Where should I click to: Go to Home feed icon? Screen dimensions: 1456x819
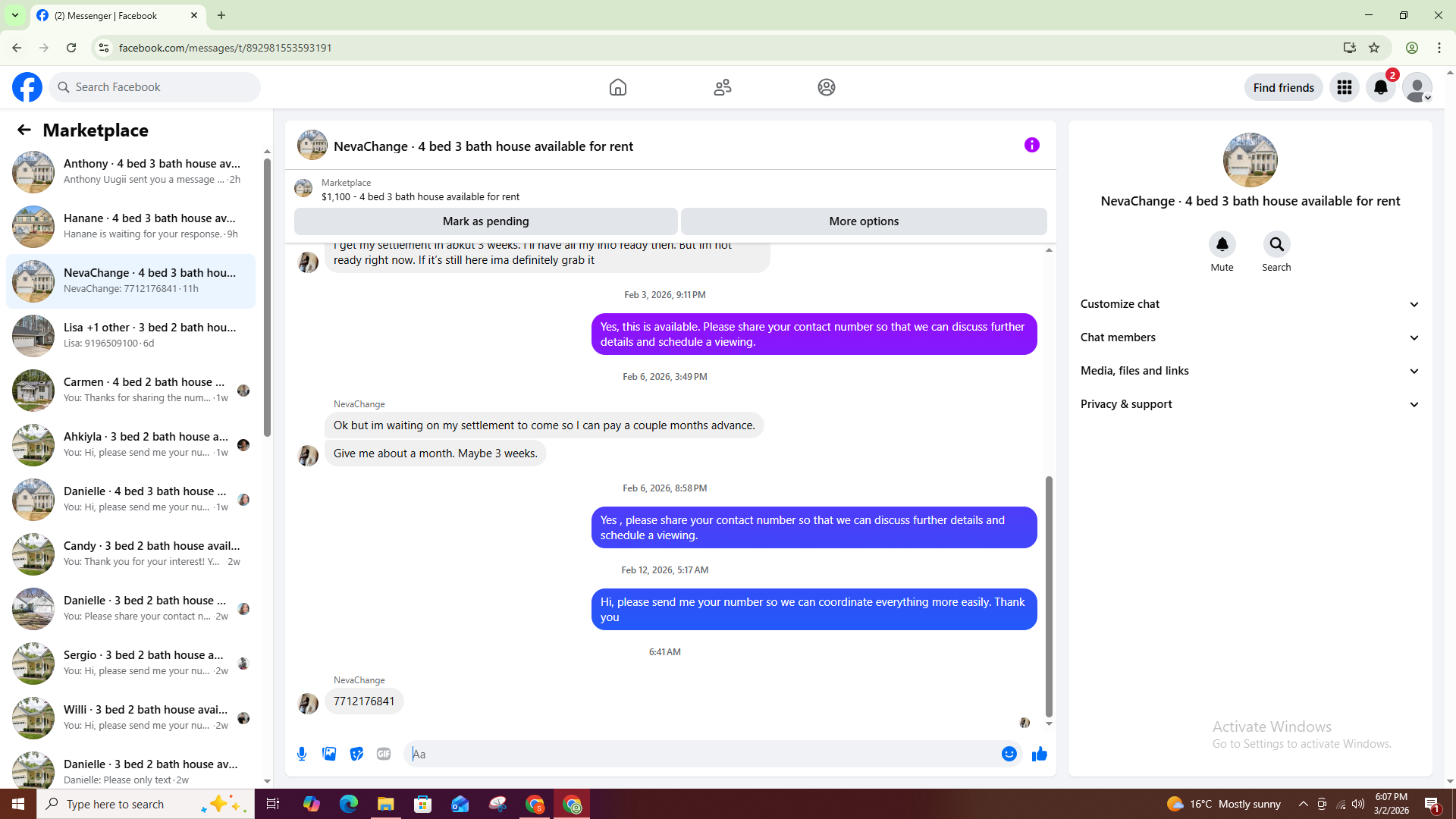618,87
